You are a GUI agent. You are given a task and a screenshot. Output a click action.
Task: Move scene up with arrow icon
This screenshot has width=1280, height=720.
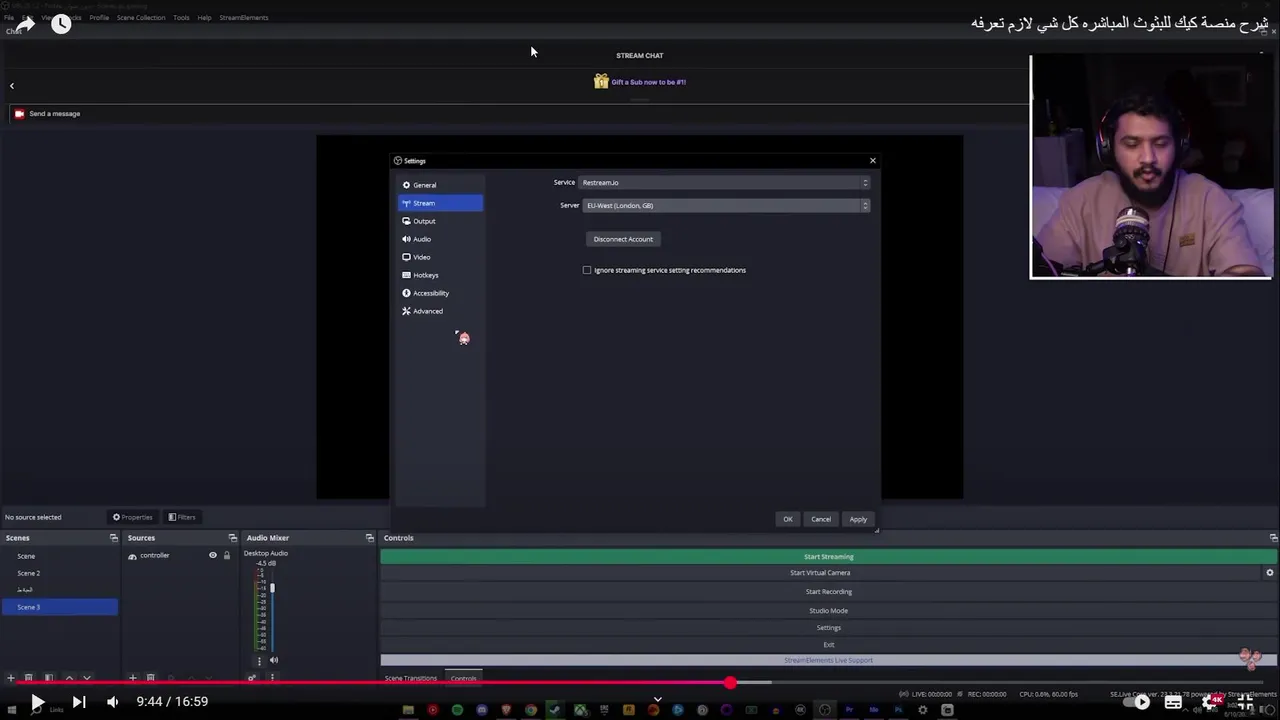pyautogui.click(x=69, y=678)
